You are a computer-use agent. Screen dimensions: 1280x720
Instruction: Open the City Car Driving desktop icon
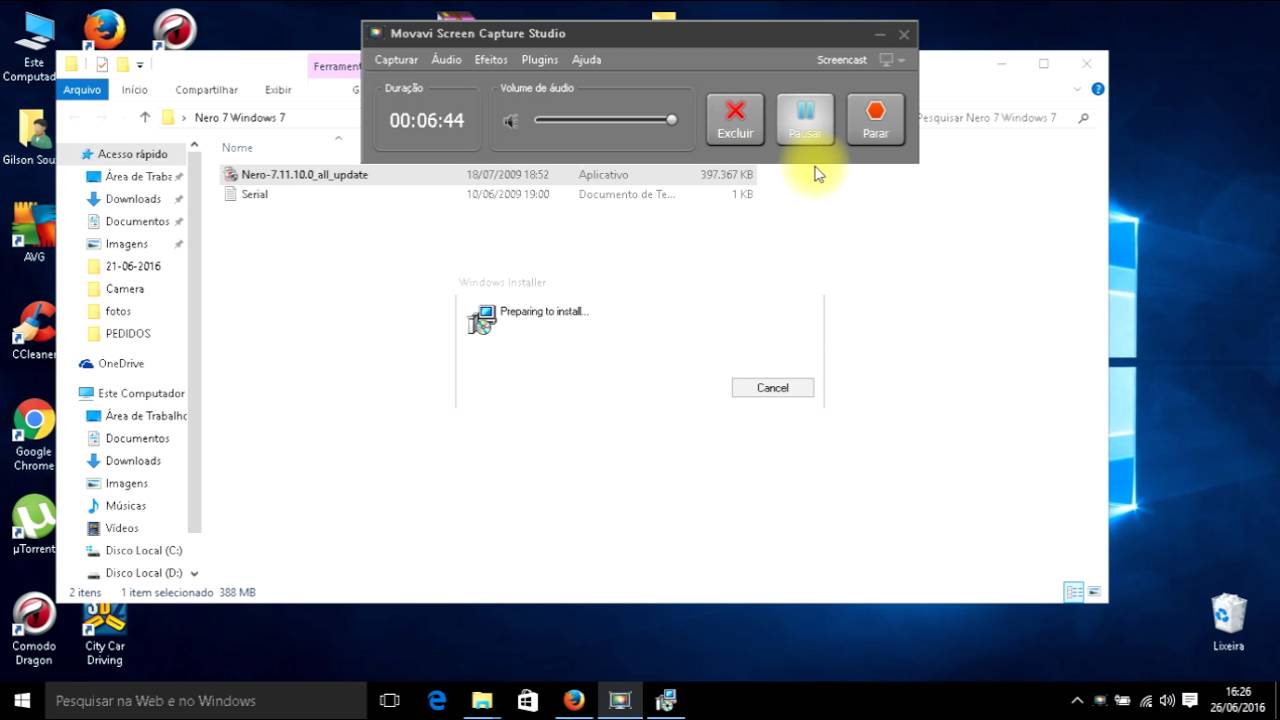(x=104, y=636)
